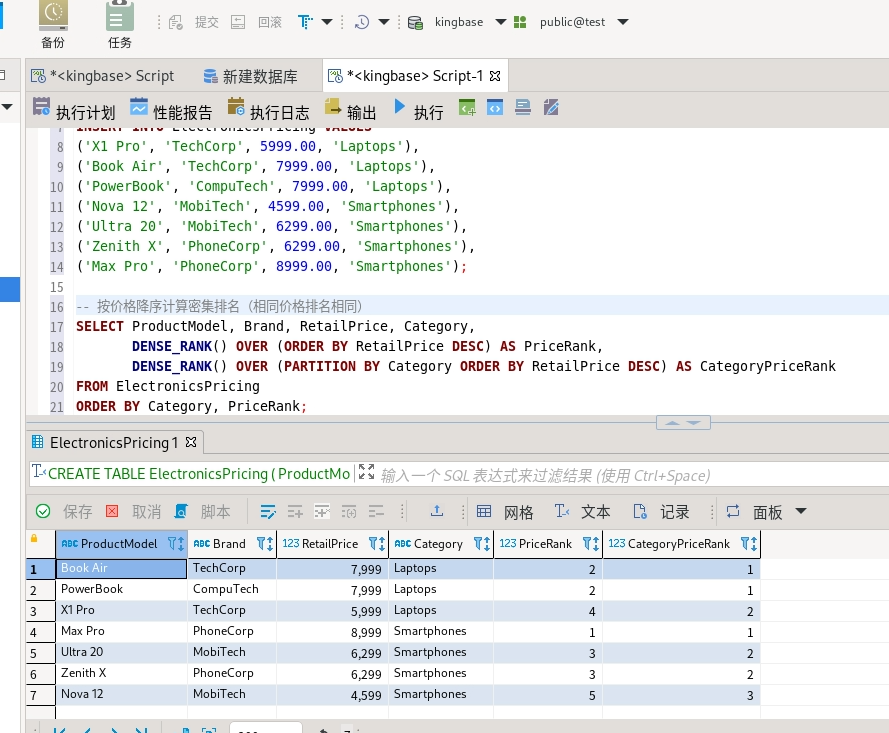The height and width of the screenshot is (733, 889).
Task: Open the Panels (面板) dropdown arrow
Action: tap(800, 511)
